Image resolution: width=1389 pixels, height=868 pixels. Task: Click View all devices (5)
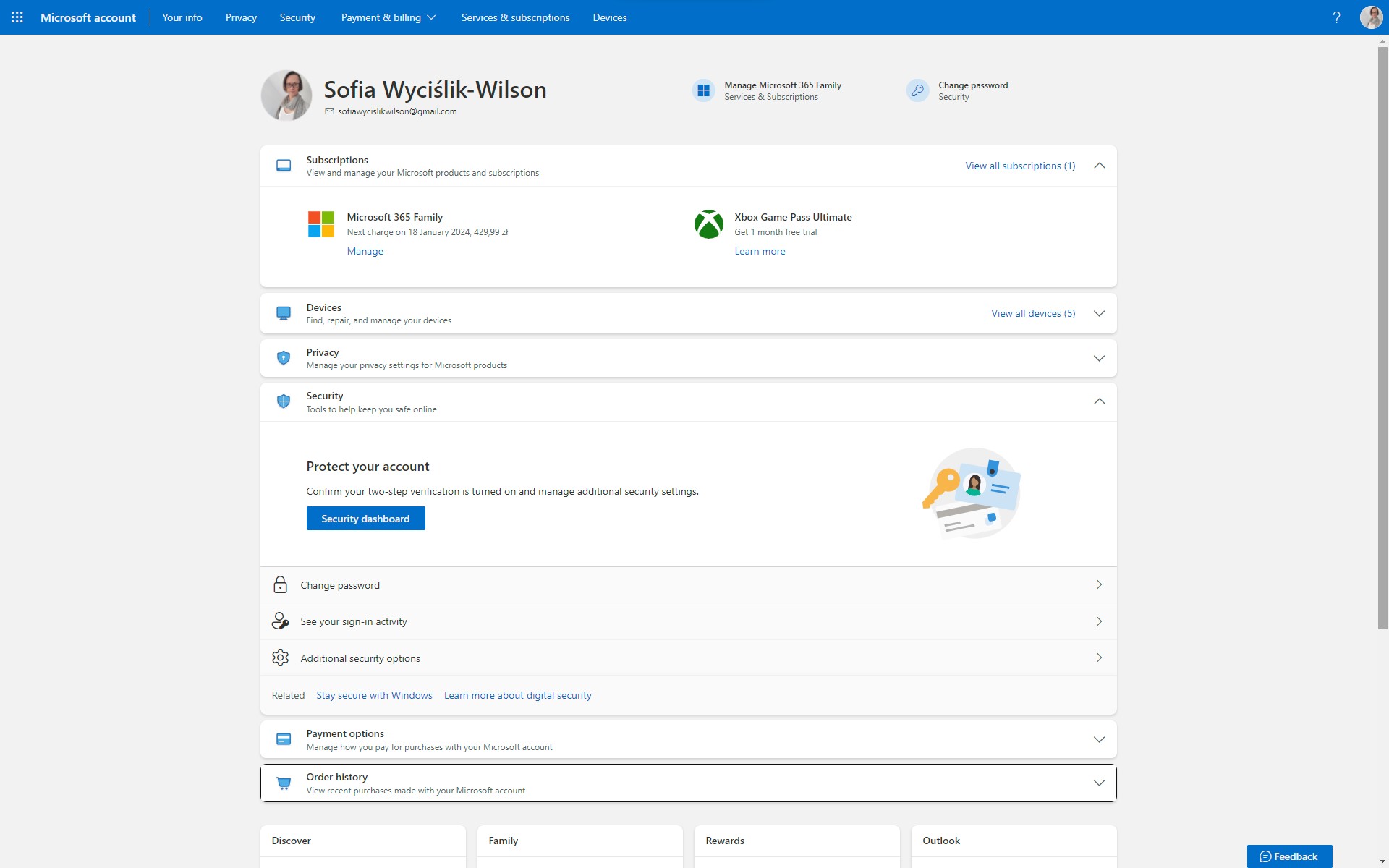click(x=1033, y=313)
